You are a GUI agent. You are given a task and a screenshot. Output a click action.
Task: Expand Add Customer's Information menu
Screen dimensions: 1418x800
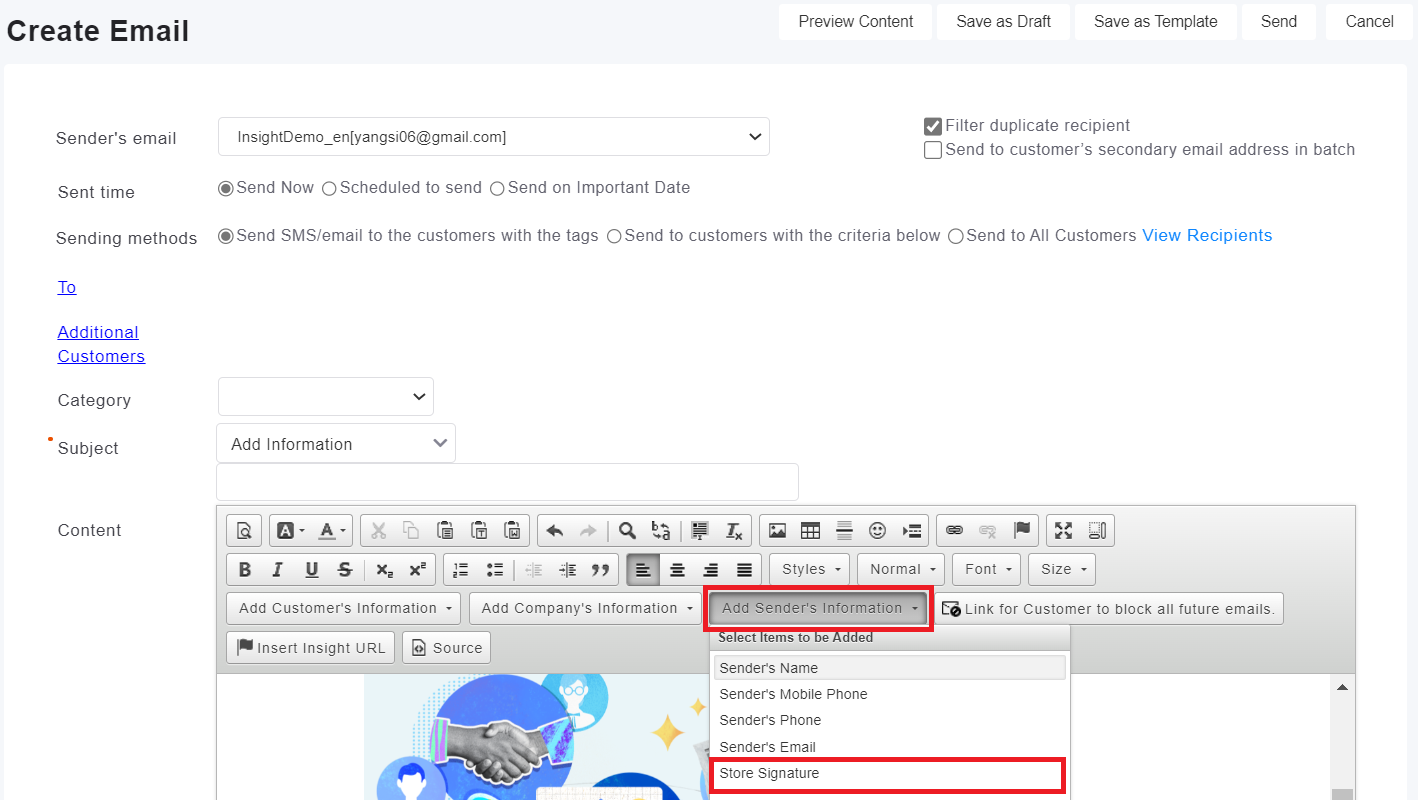click(x=344, y=608)
